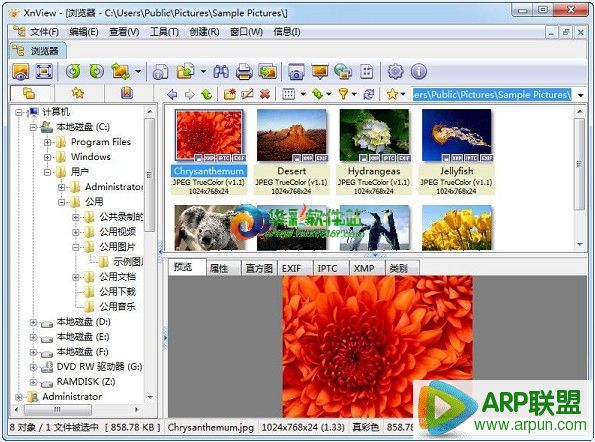The height and width of the screenshot is (442, 595).
Task: Click the about info icon
Action: point(419,71)
